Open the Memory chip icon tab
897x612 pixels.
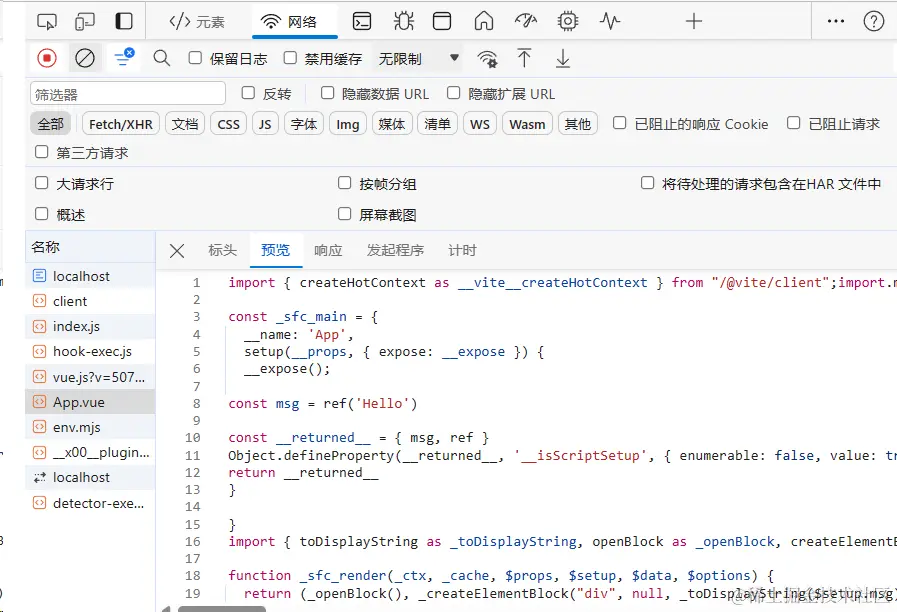(567, 22)
